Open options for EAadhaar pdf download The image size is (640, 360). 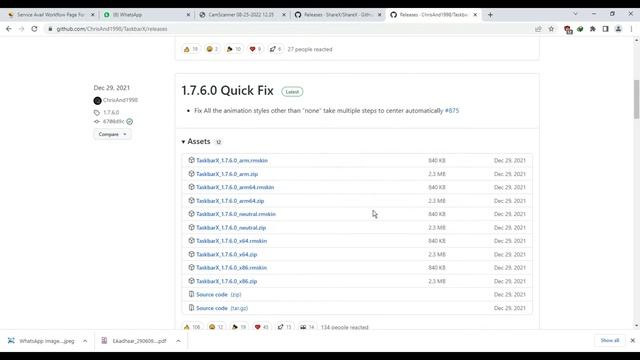[178, 341]
